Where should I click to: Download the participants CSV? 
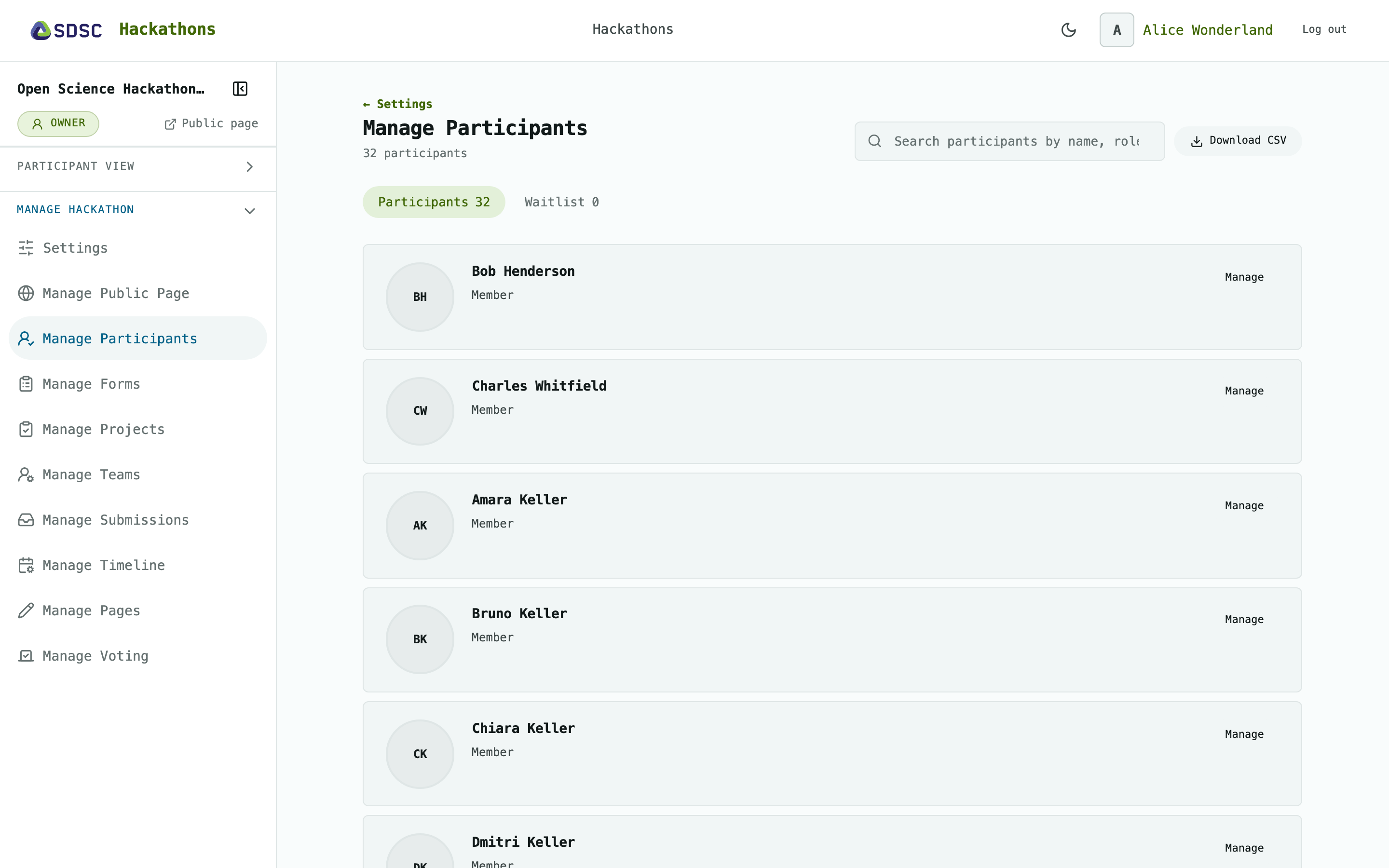[1238, 141]
